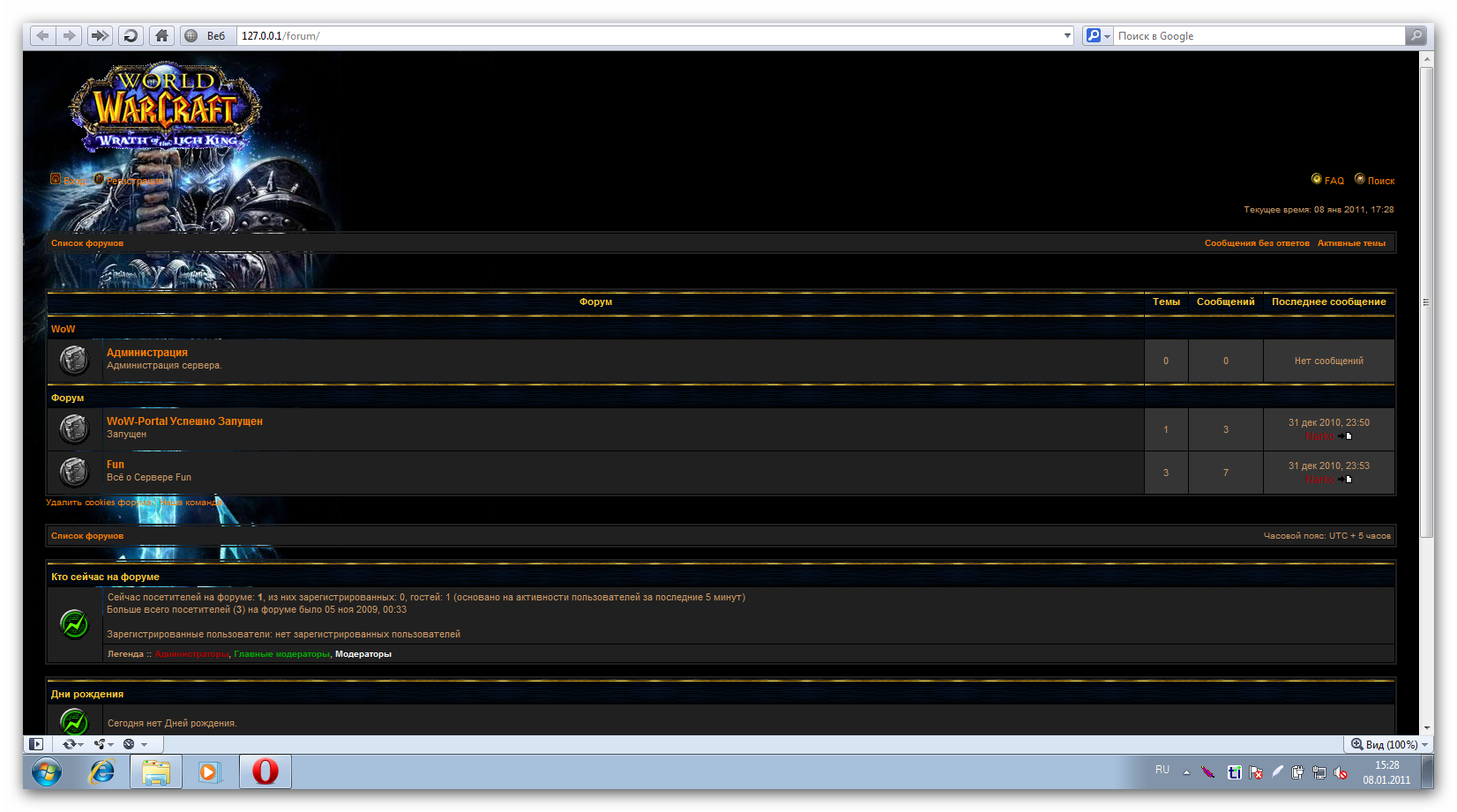Screen dimensions: 1457x812
Task: Go back with the browser Back arrow
Action: [x=42, y=36]
